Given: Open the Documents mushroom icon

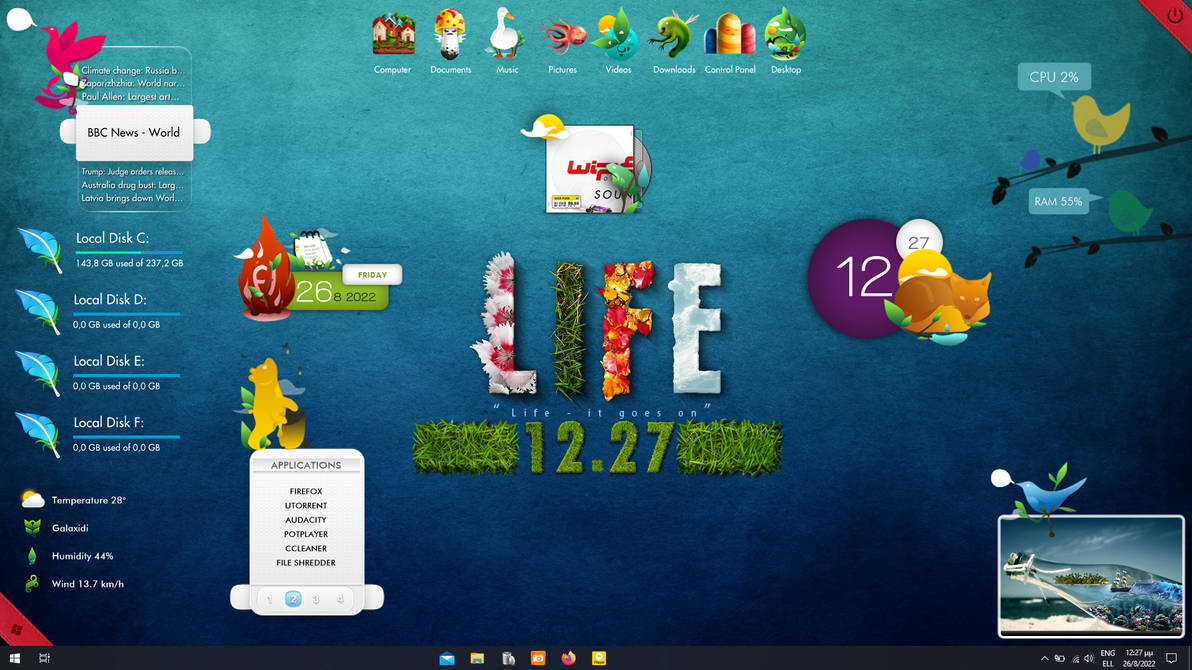Looking at the screenshot, I should click(449, 32).
